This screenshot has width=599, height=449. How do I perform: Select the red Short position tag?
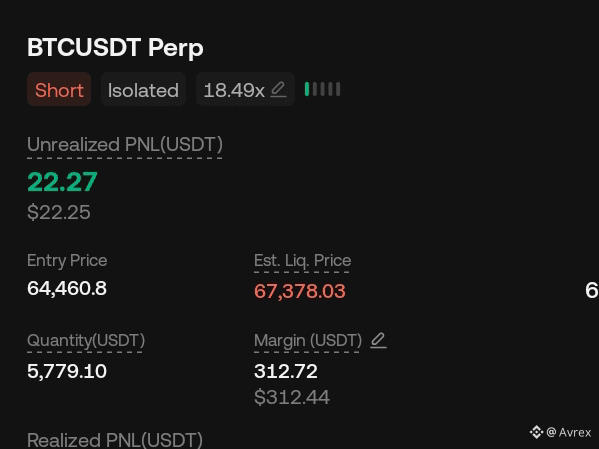[x=59, y=89]
